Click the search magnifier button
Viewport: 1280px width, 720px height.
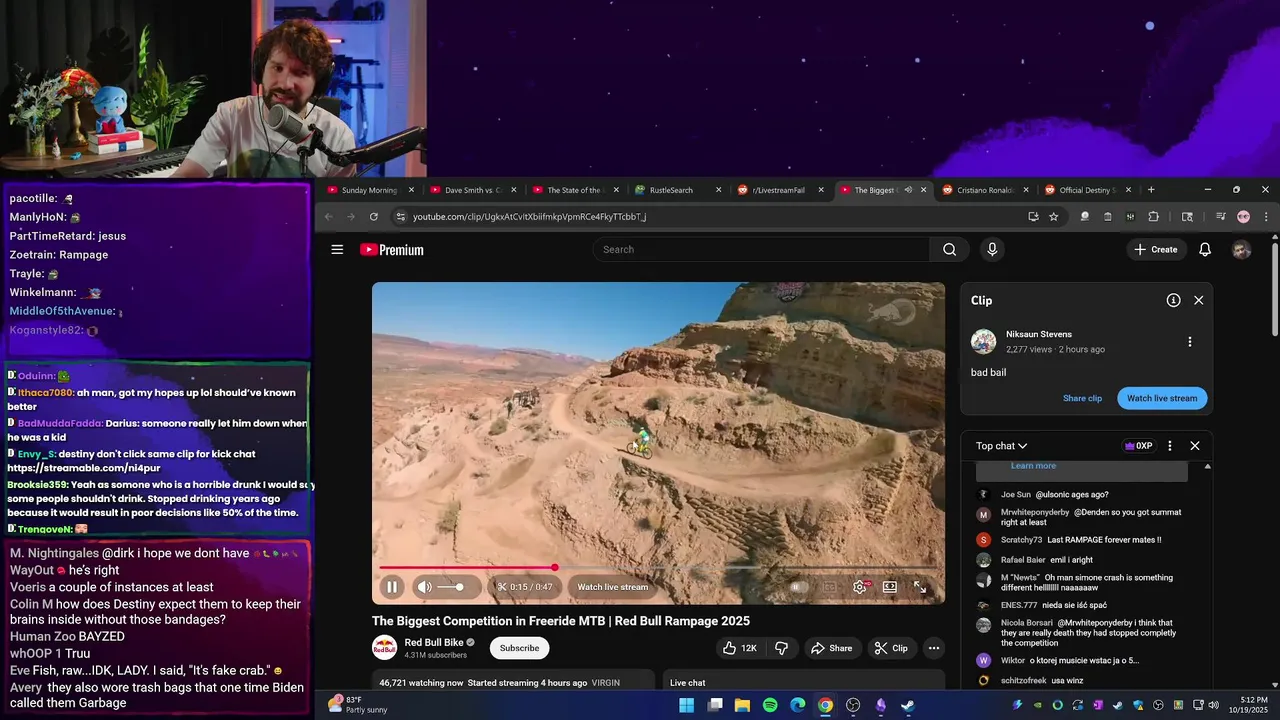coord(949,249)
